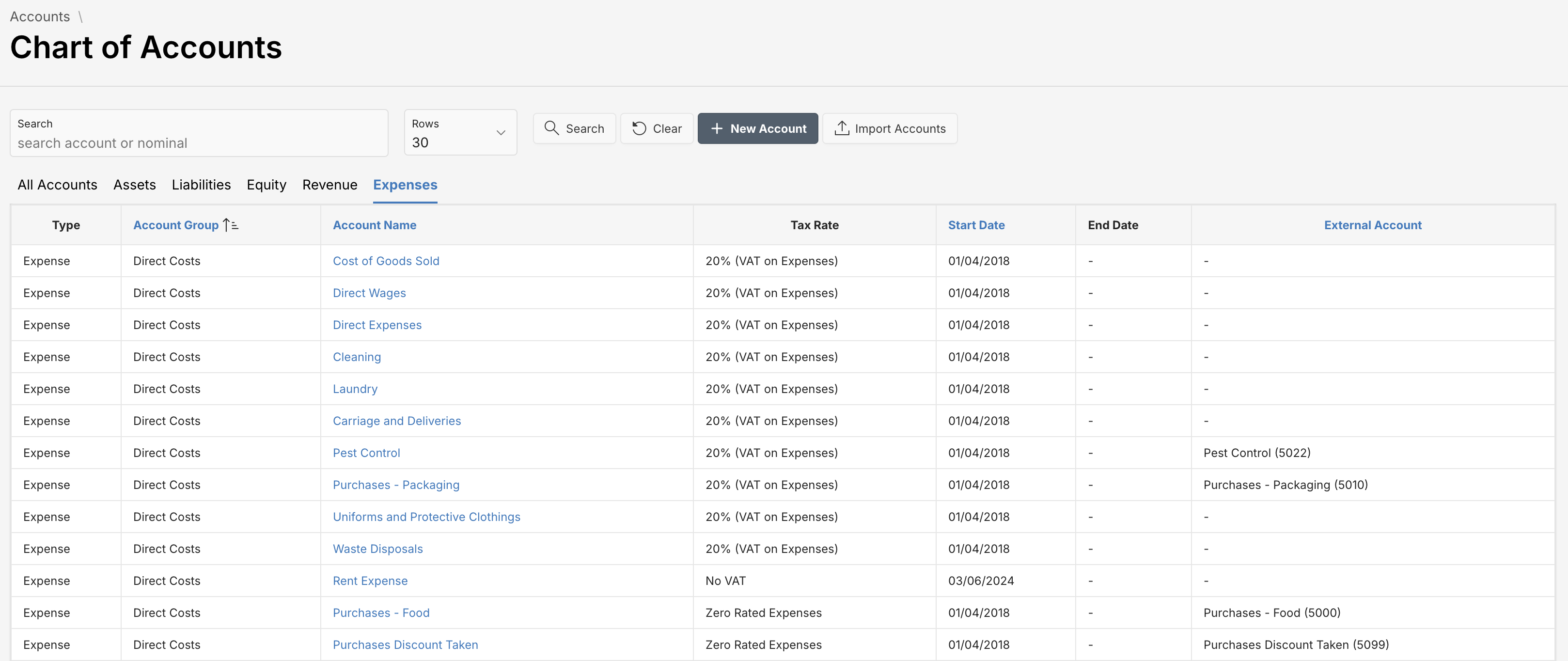Click the start date in Laundry row
This screenshot has width=1568, height=661.
pos(979,389)
